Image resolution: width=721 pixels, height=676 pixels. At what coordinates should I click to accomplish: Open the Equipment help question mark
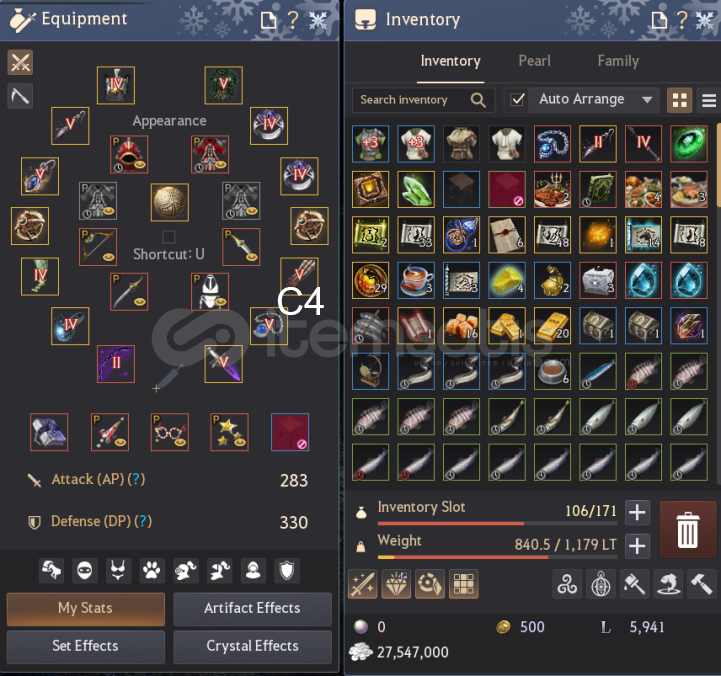(293, 20)
